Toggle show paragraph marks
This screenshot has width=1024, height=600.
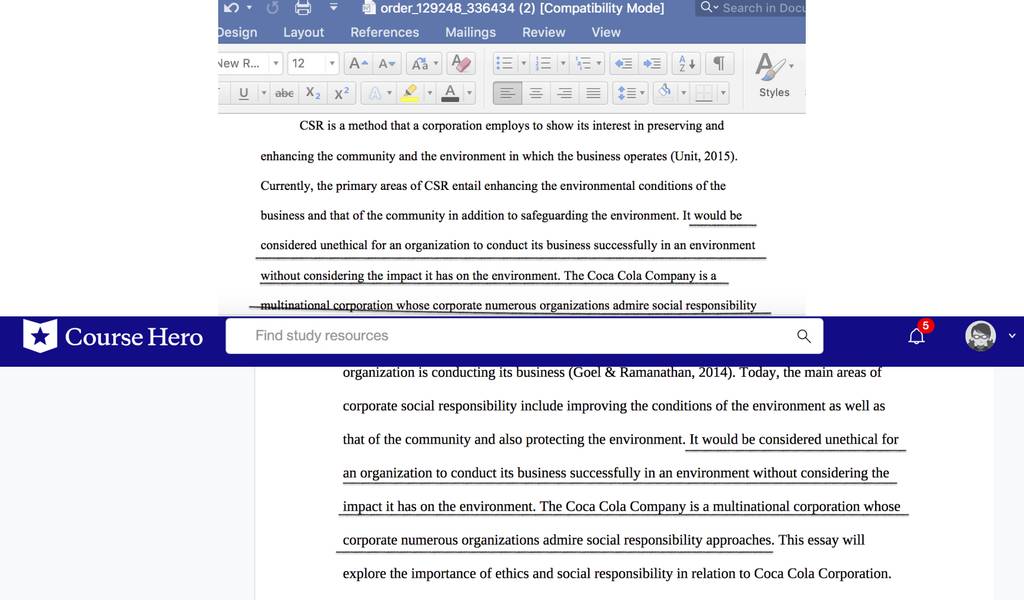coord(719,63)
